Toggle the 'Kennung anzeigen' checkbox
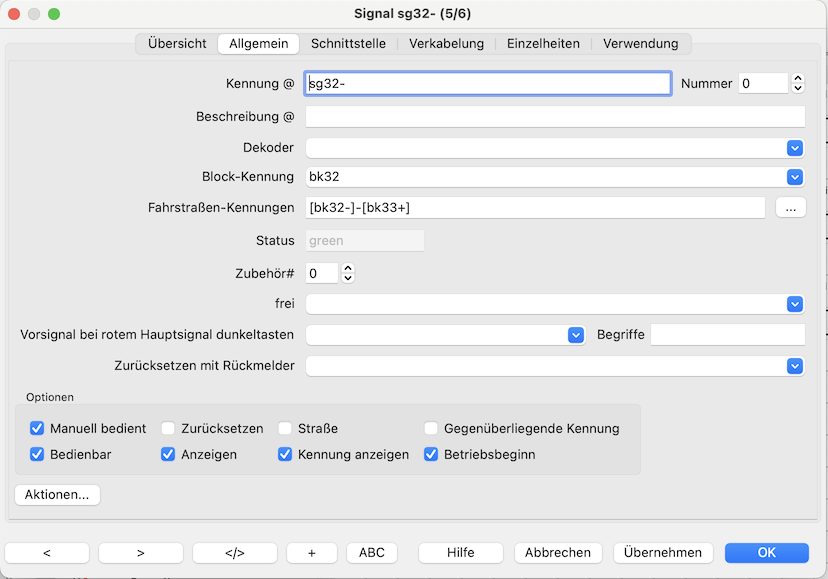The image size is (828, 579). point(285,454)
